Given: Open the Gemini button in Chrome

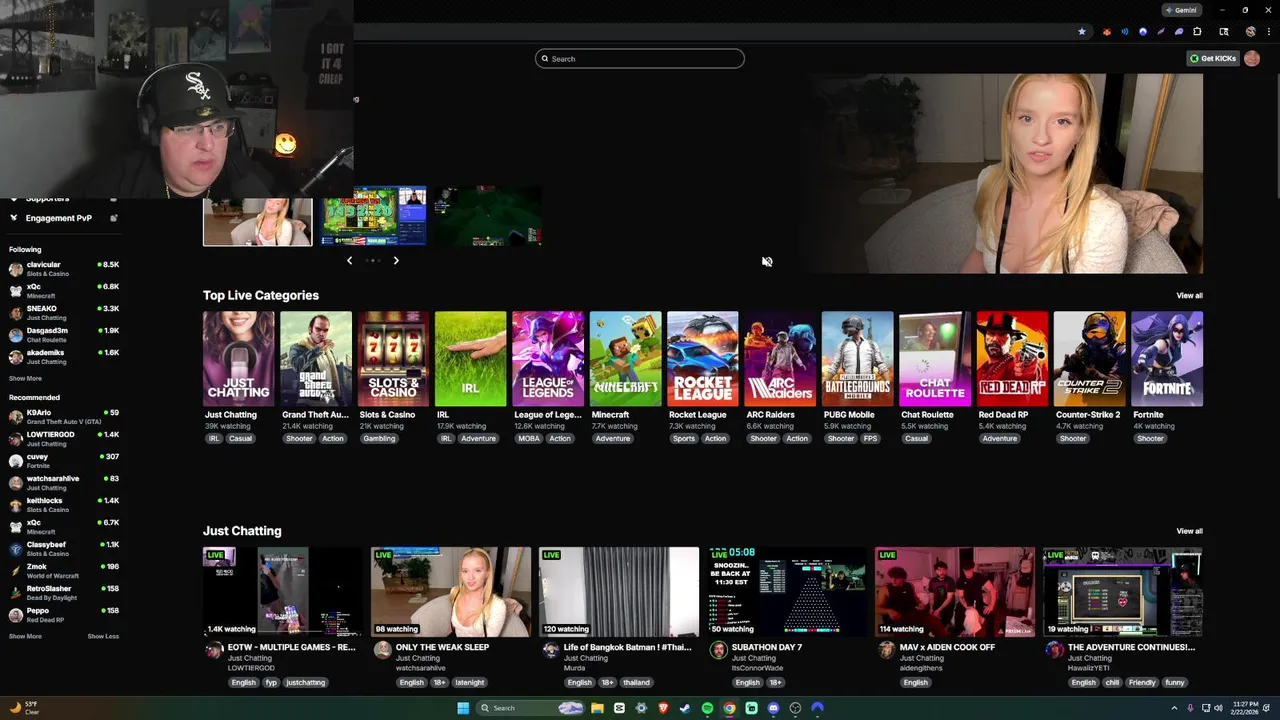Looking at the screenshot, I should coord(1180,10).
